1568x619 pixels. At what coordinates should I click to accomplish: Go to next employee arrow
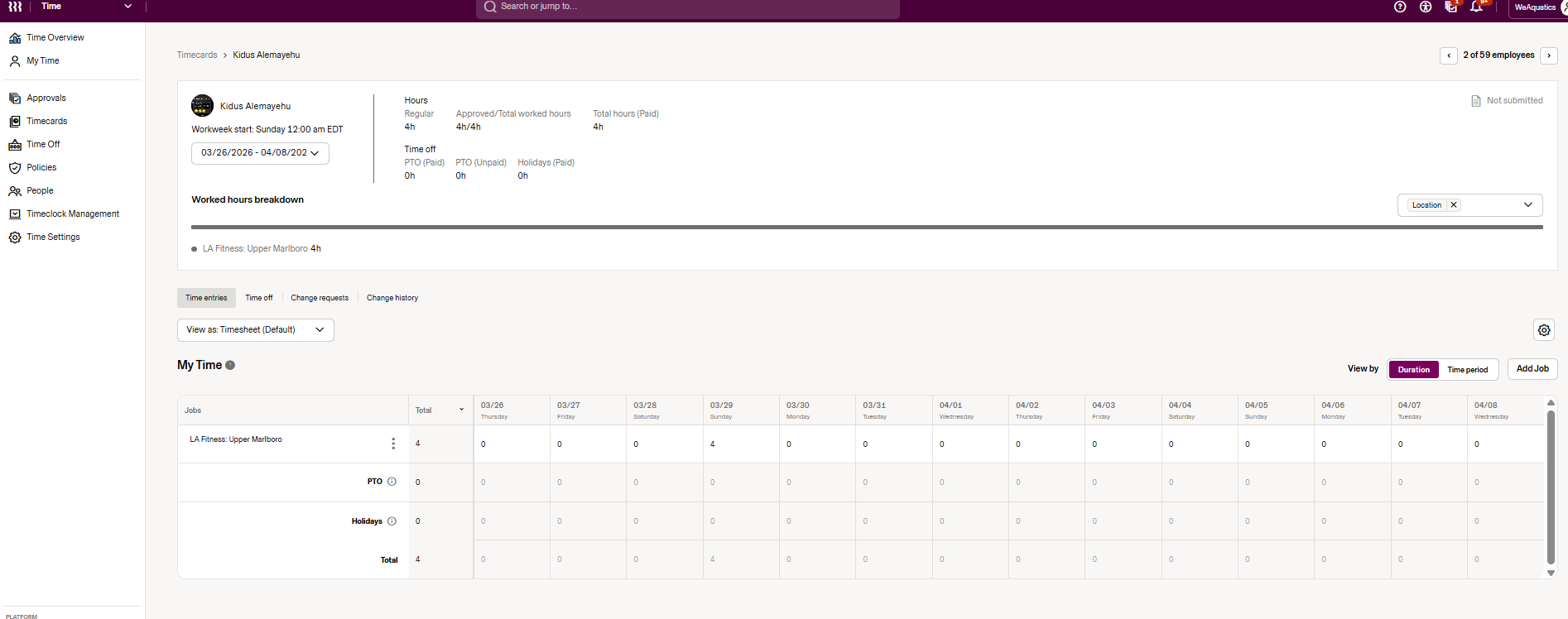1549,55
